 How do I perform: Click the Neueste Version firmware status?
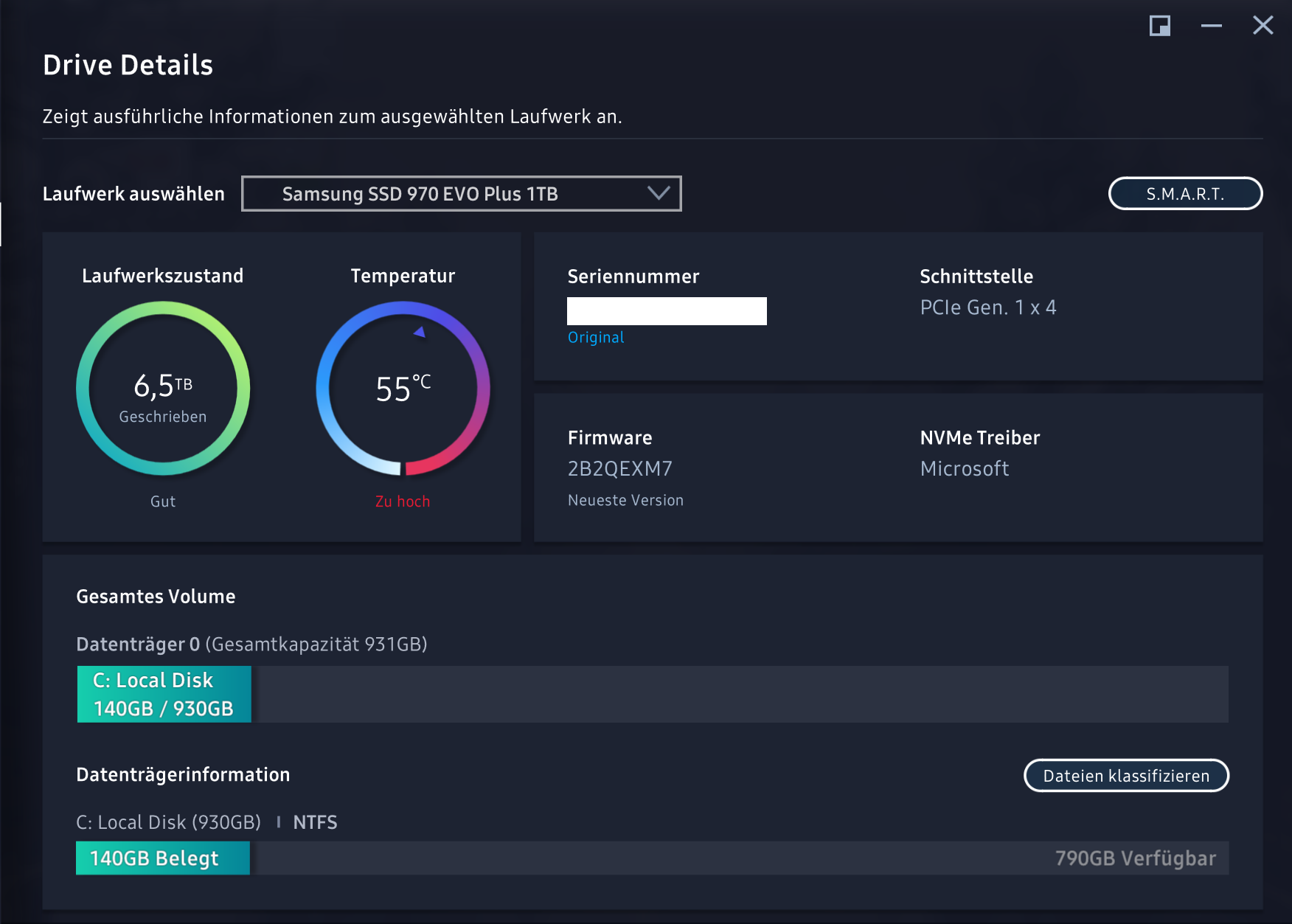tap(625, 500)
